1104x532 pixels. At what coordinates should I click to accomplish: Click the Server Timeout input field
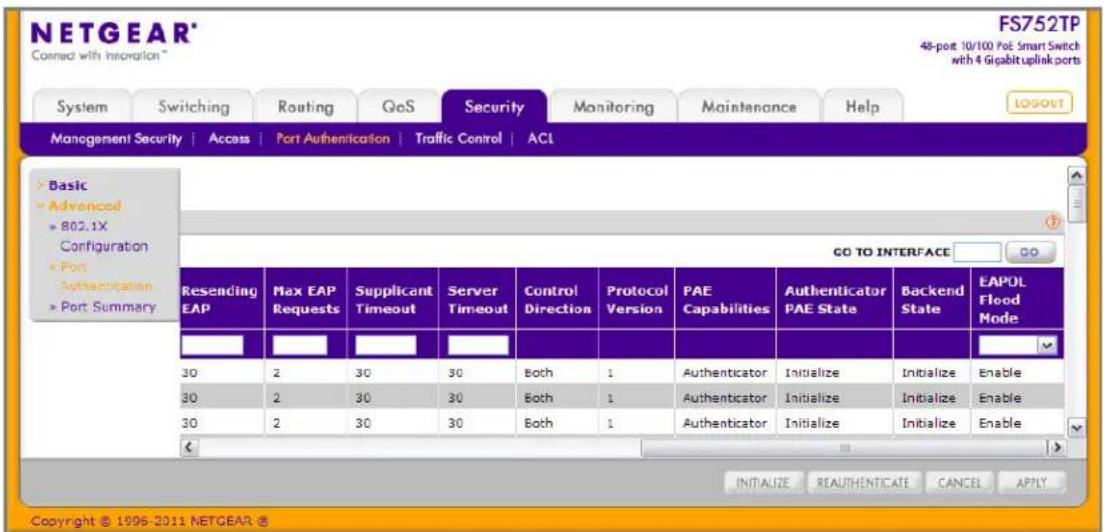(477, 345)
